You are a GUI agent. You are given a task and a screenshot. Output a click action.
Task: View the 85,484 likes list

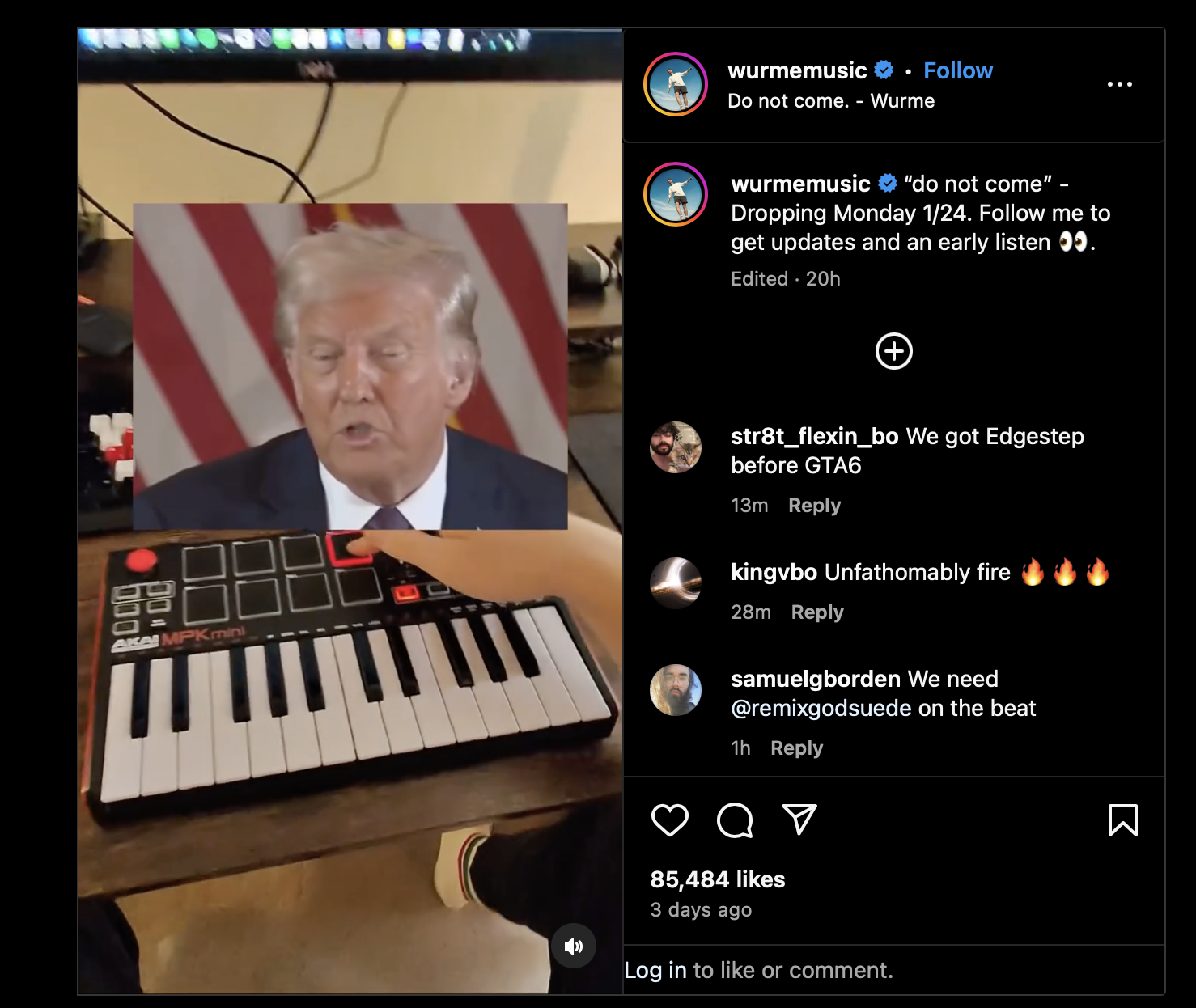(718, 879)
